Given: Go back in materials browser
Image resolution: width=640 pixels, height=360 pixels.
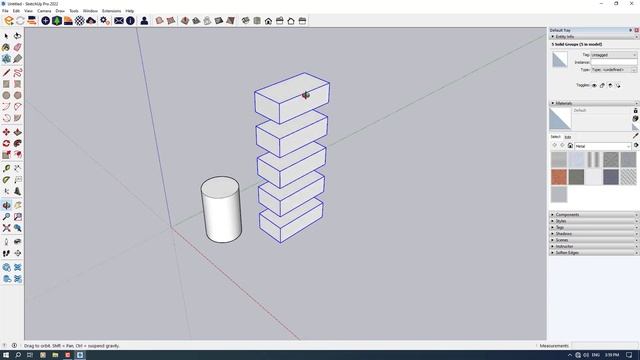Looking at the screenshot, I should [554, 146].
